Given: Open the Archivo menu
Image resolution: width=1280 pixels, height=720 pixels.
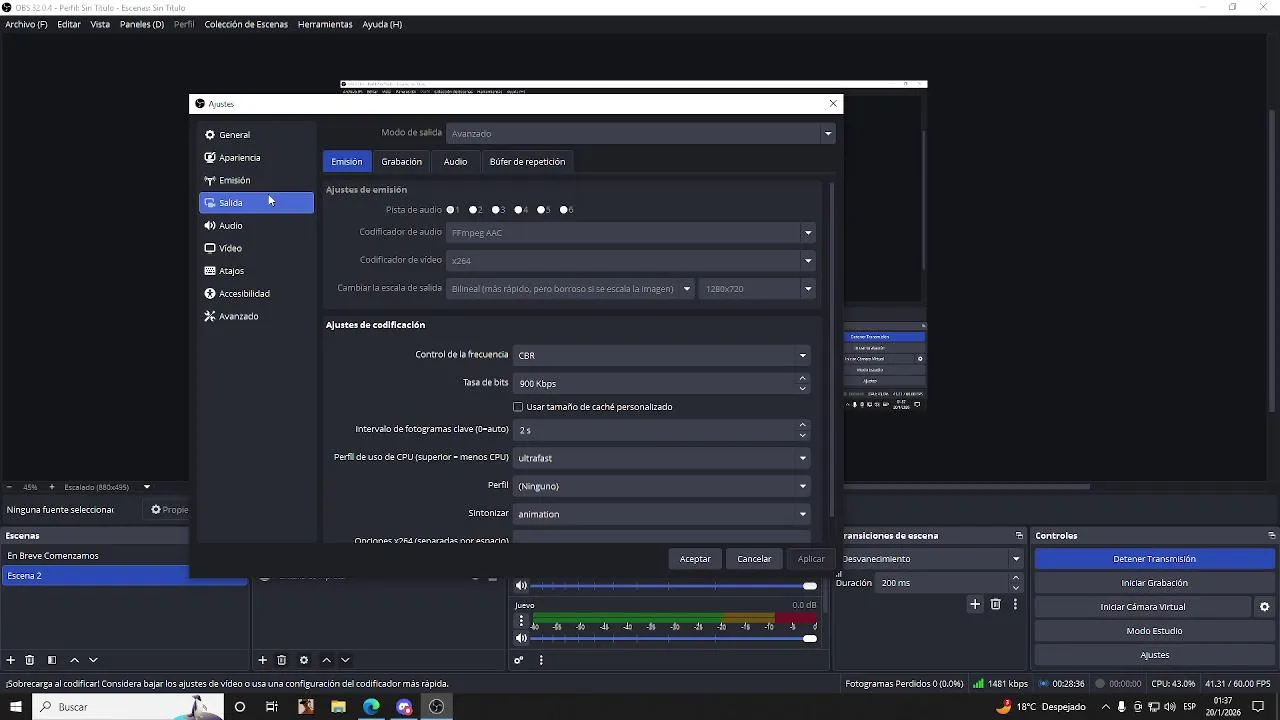Looking at the screenshot, I should tap(26, 24).
